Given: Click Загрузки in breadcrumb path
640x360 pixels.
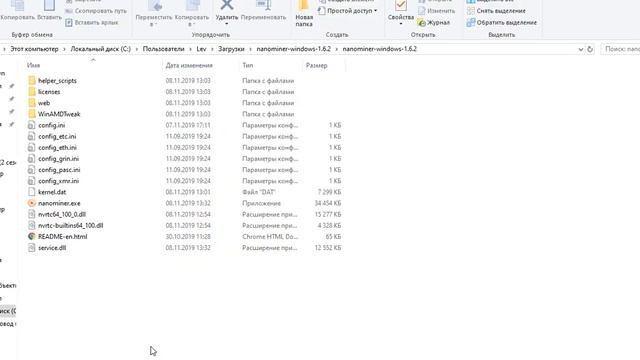Looking at the screenshot, I should 231,49.
